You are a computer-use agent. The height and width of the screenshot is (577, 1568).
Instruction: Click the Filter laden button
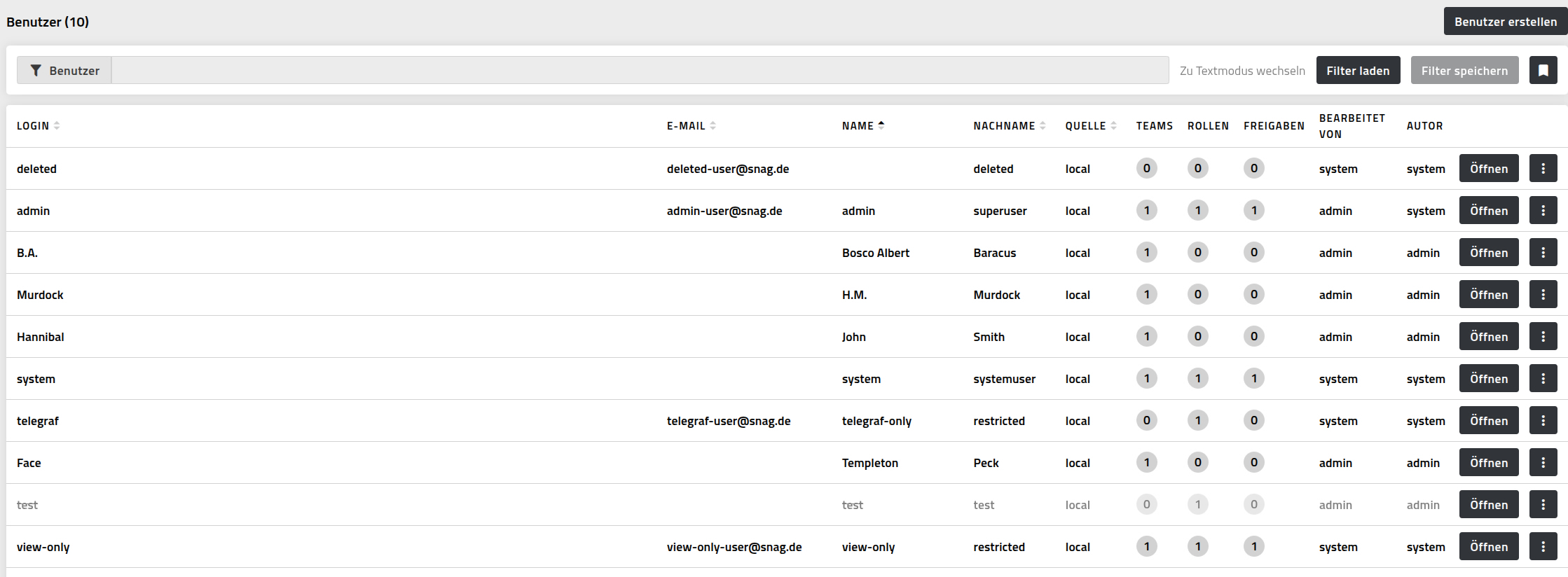pos(1358,70)
